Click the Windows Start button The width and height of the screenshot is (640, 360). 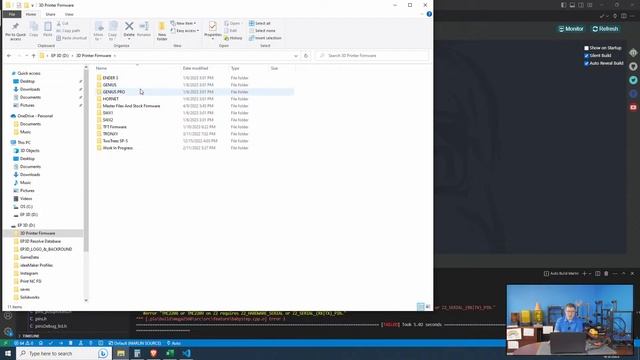8,353
